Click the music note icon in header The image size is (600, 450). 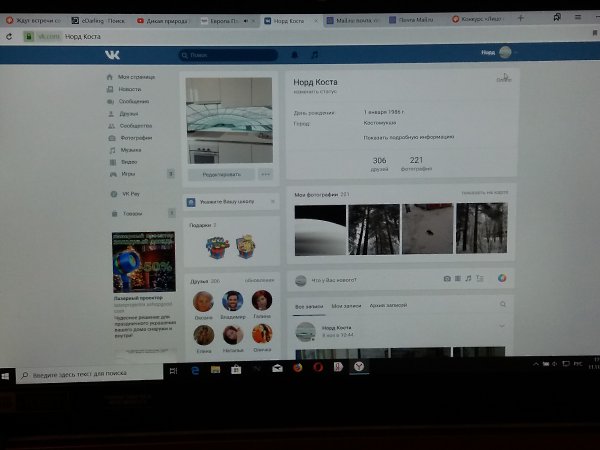[x=314, y=55]
